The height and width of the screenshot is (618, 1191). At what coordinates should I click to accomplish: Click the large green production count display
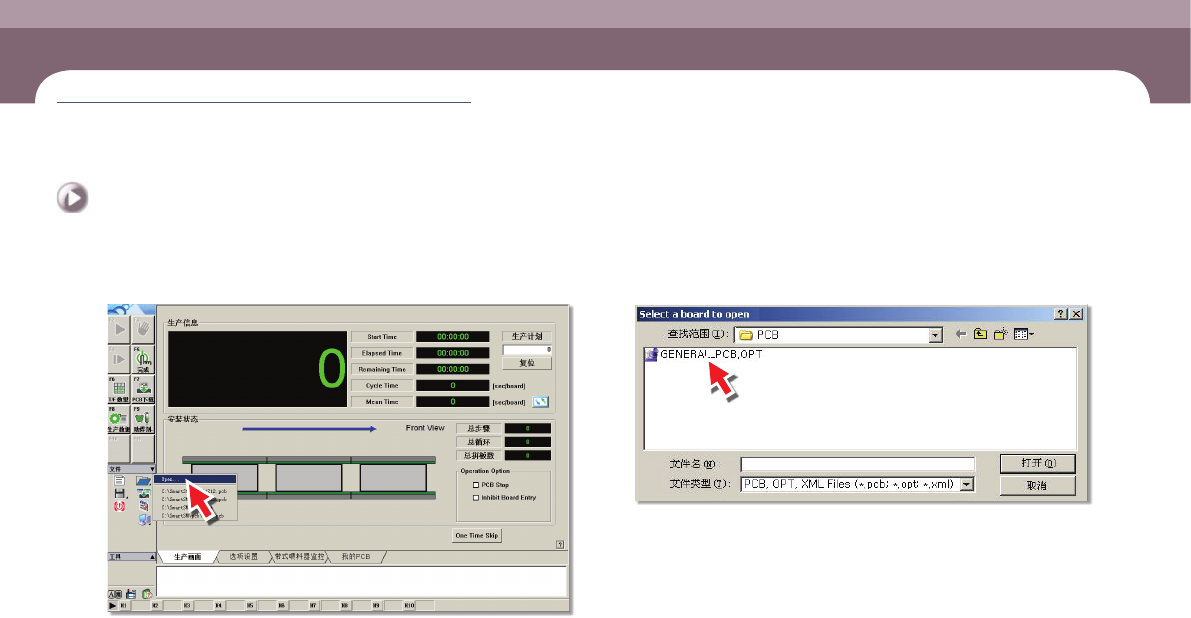pos(257,369)
